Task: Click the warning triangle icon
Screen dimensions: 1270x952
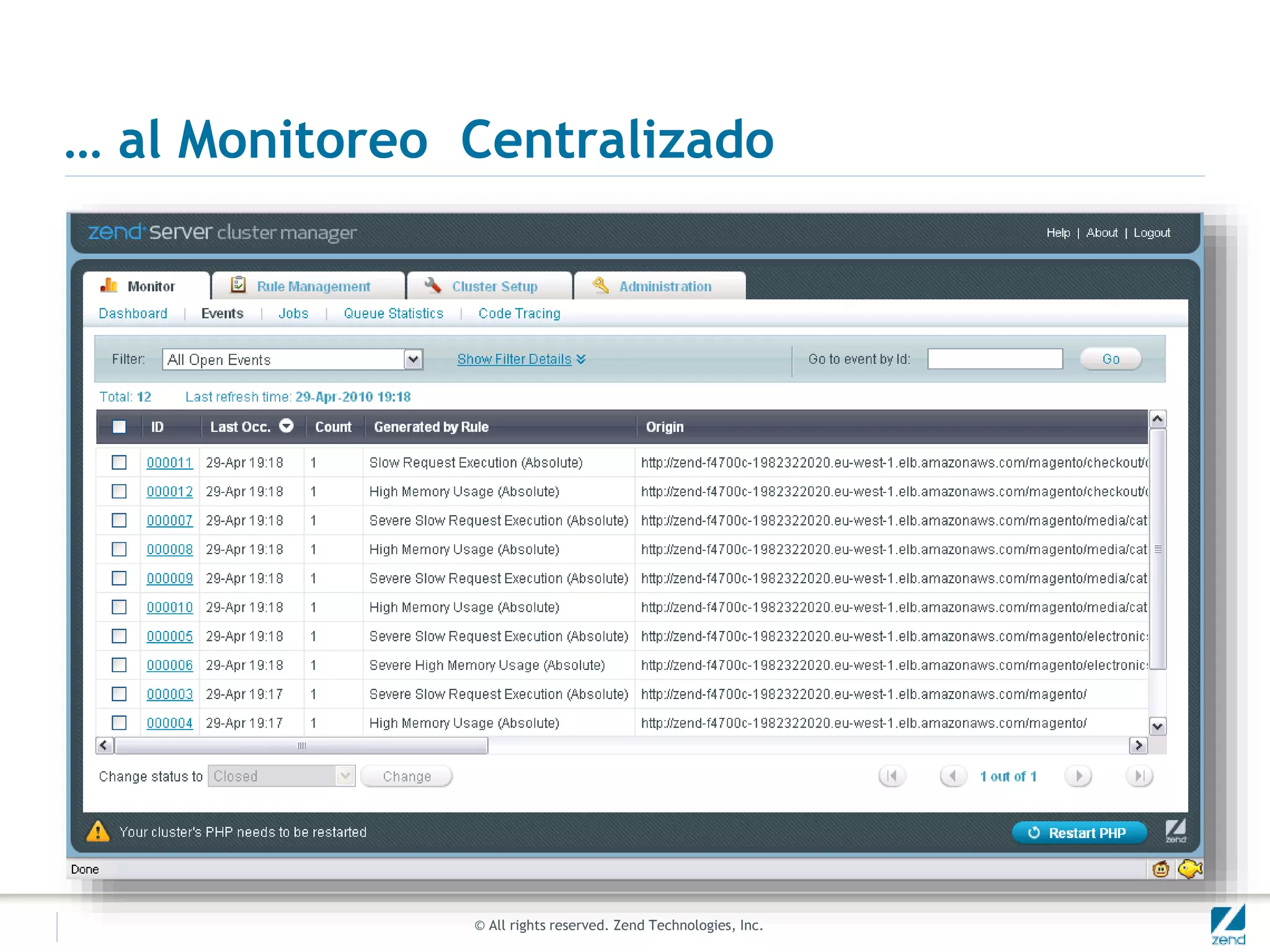Action: (x=98, y=832)
